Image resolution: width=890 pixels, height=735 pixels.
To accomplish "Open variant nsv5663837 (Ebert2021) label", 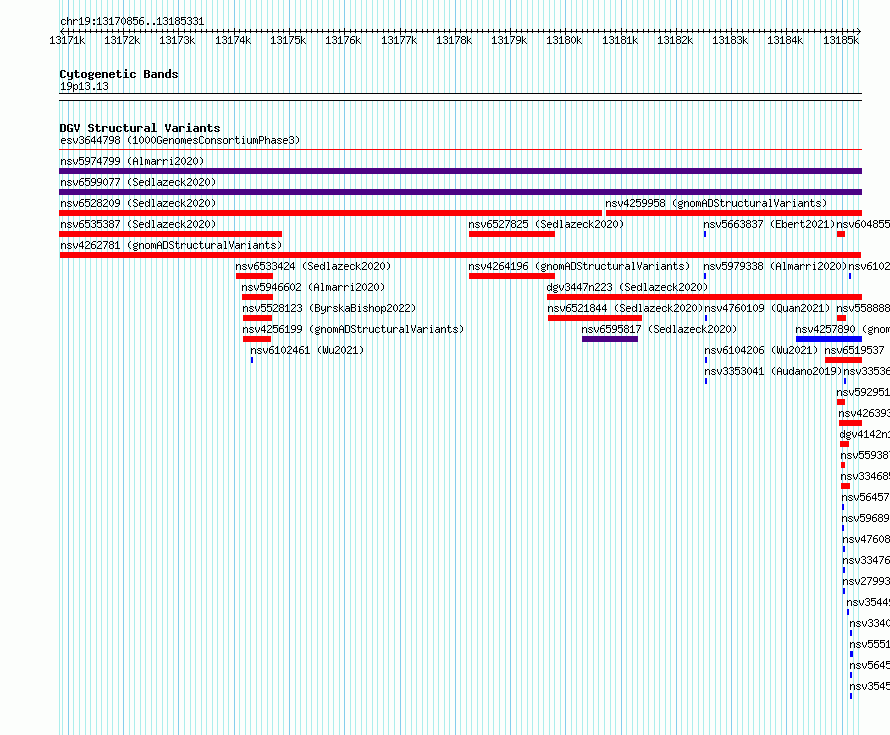I will pyautogui.click(x=769, y=224).
